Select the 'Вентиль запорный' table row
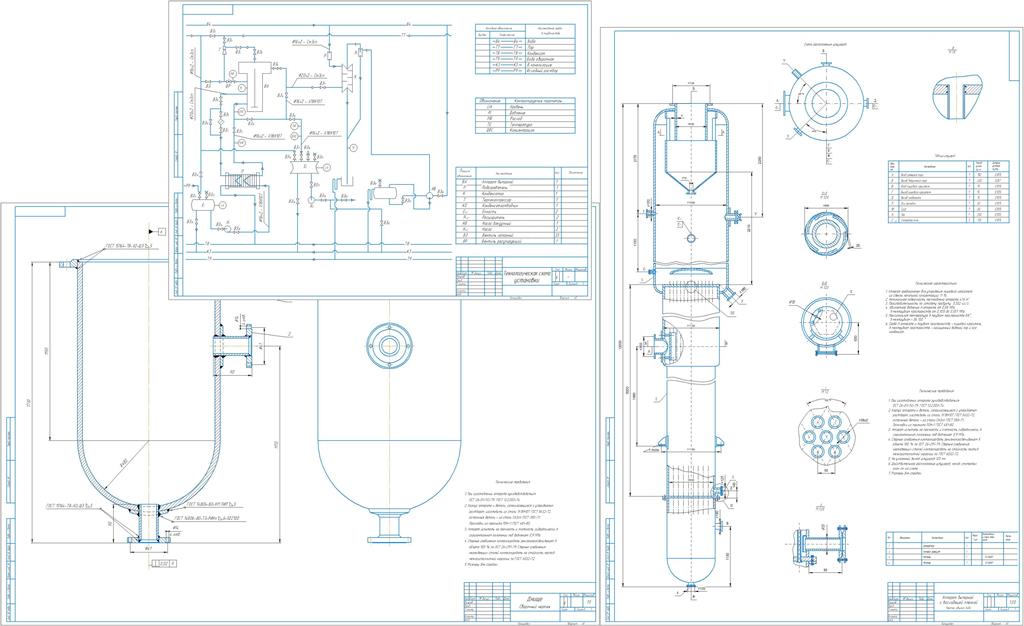This screenshot has height=626, width=1024. point(520,236)
